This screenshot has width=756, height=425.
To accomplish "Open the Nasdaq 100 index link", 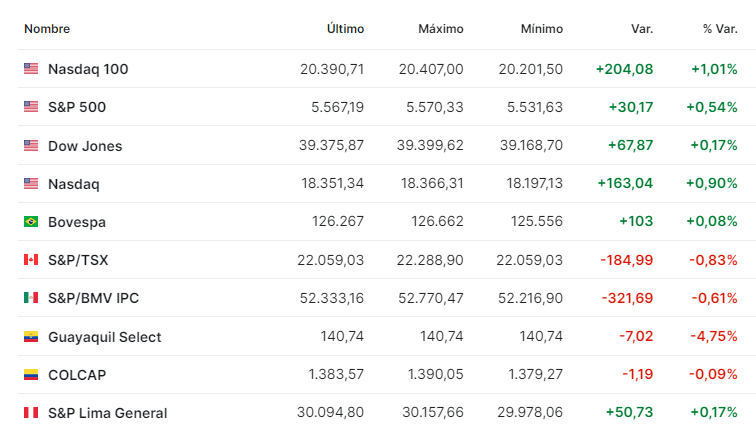I will [88, 69].
